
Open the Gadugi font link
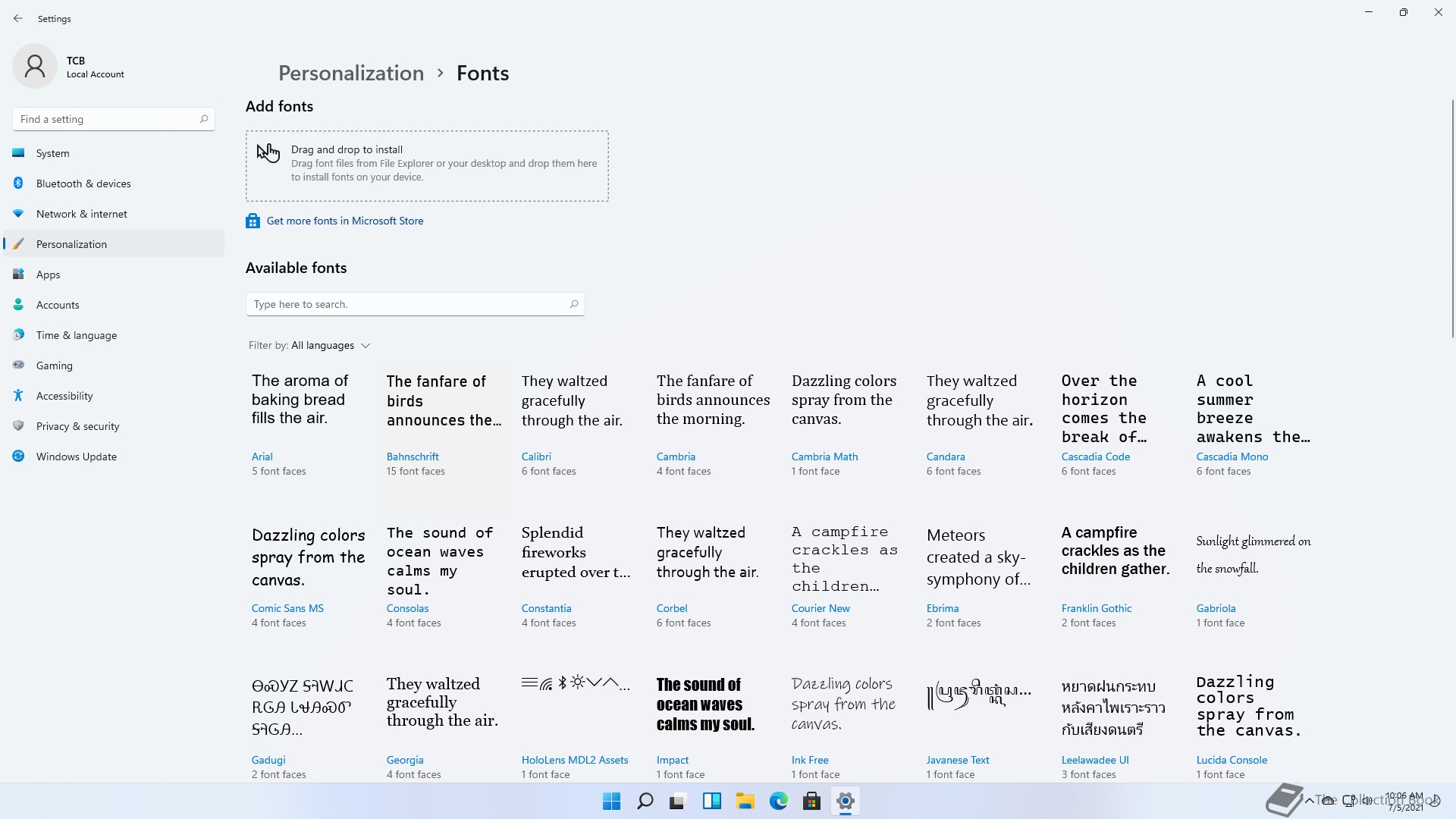[x=268, y=760]
